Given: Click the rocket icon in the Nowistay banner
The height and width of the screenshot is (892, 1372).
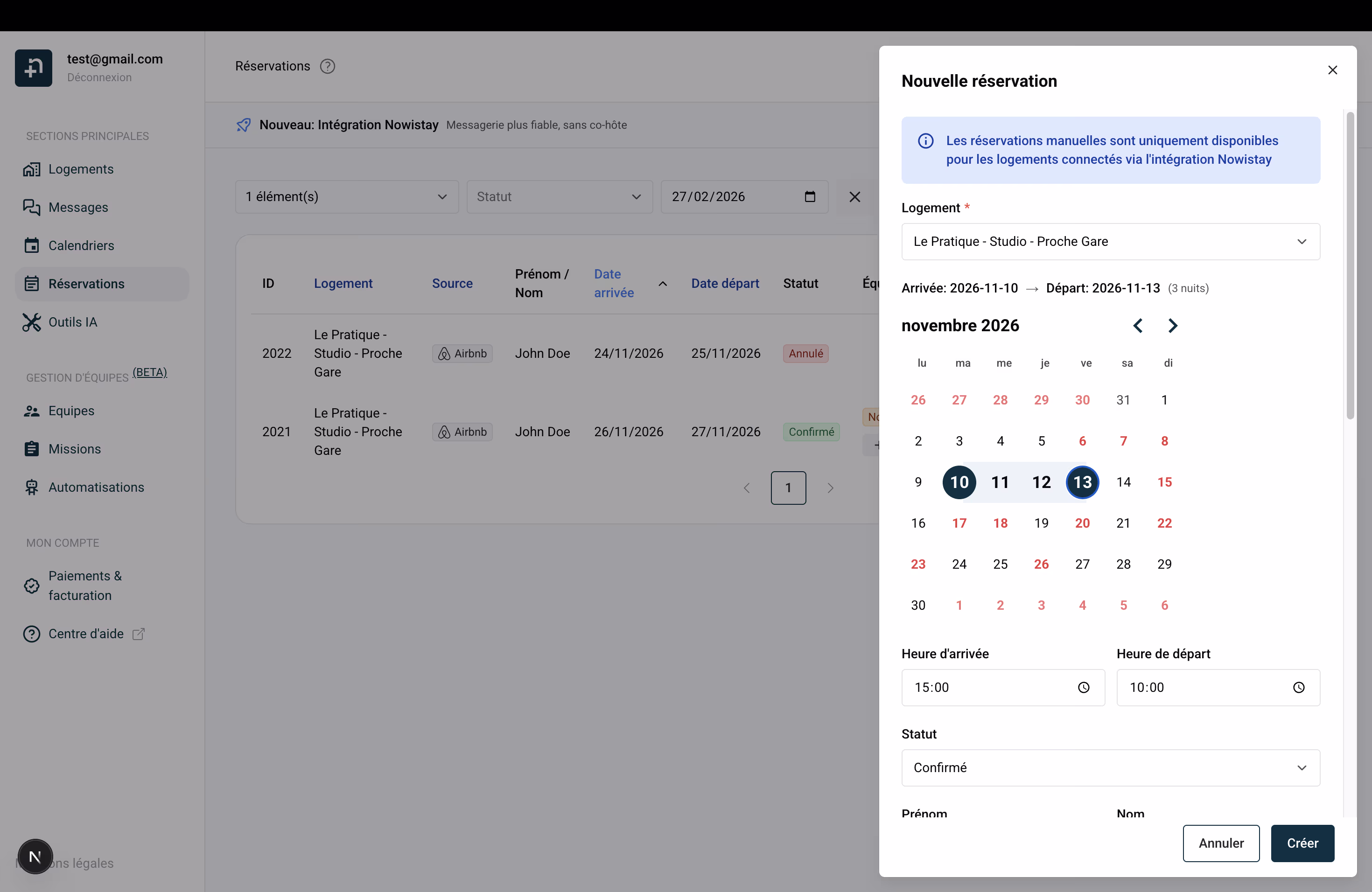Looking at the screenshot, I should [243, 125].
